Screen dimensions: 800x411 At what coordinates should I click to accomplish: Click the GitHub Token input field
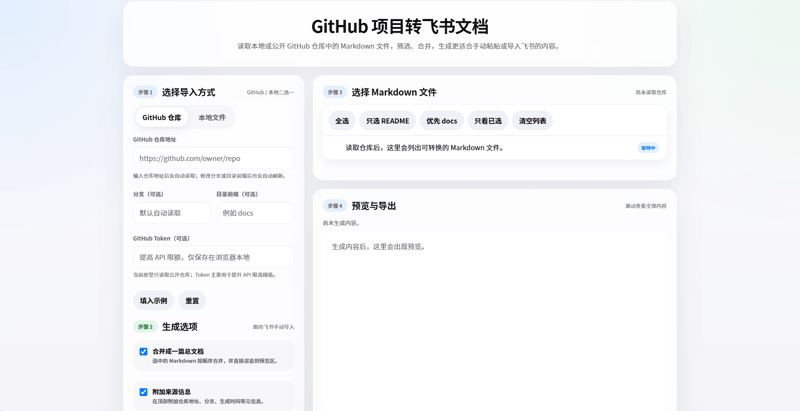[x=213, y=257]
